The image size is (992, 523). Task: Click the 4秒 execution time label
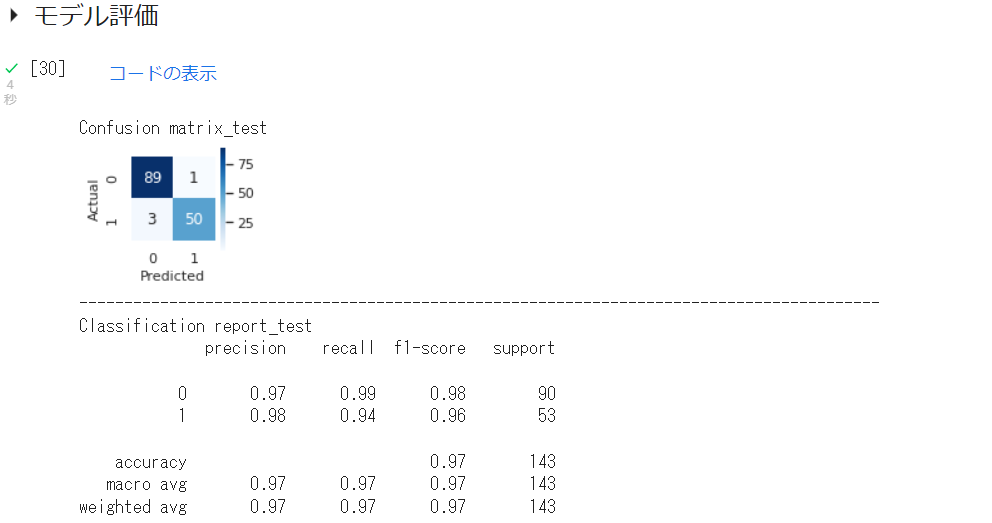pyautogui.click(x=10, y=92)
